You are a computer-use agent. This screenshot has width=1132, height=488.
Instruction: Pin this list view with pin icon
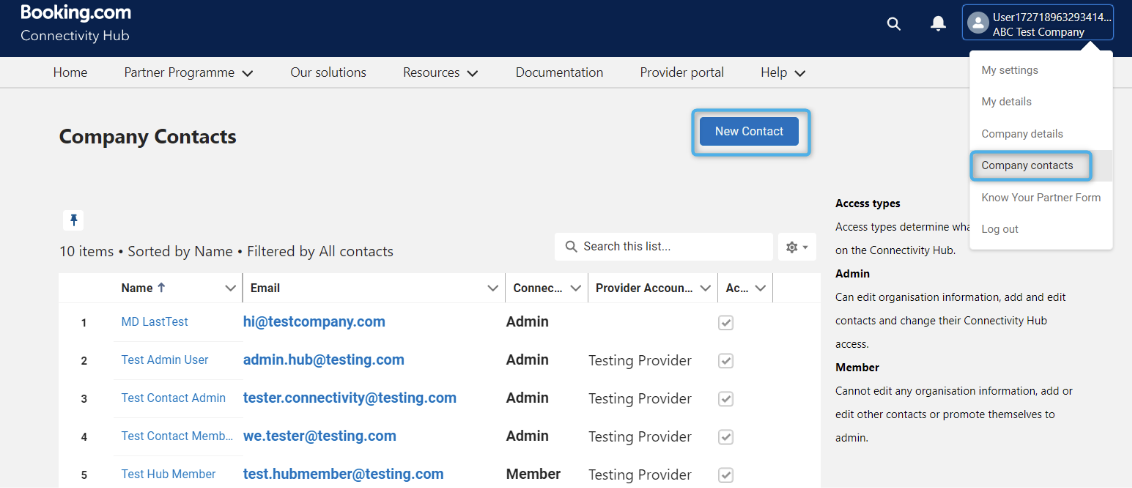click(73, 220)
